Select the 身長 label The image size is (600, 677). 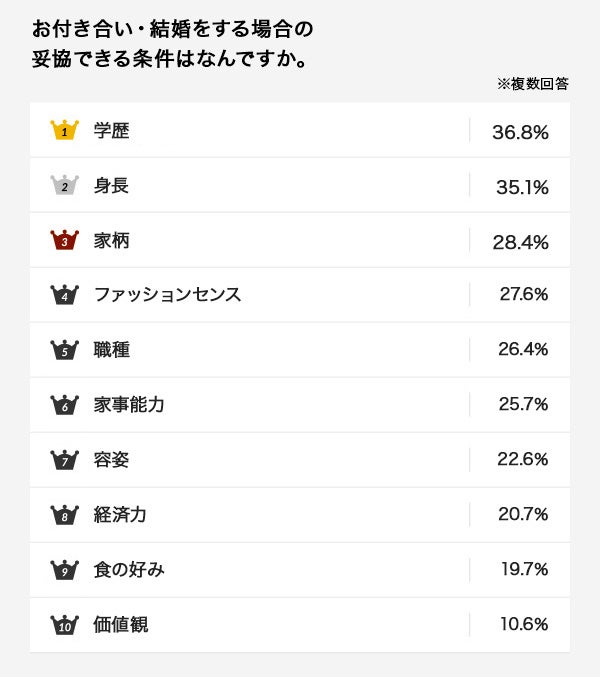point(111,185)
